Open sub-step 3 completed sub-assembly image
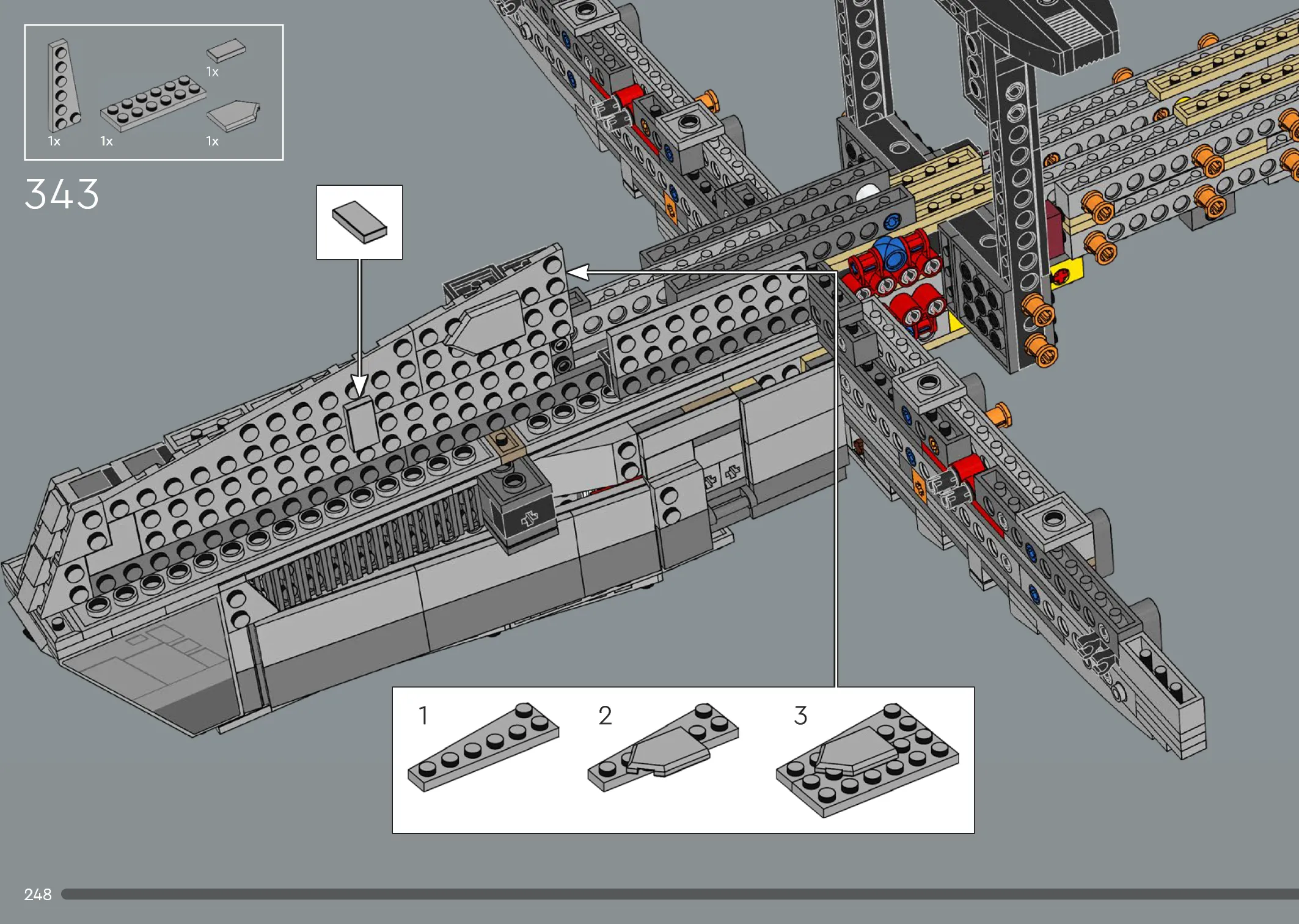Image resolution: width=1299 pixels, height=924 pixels. click(x=867, y=760)
